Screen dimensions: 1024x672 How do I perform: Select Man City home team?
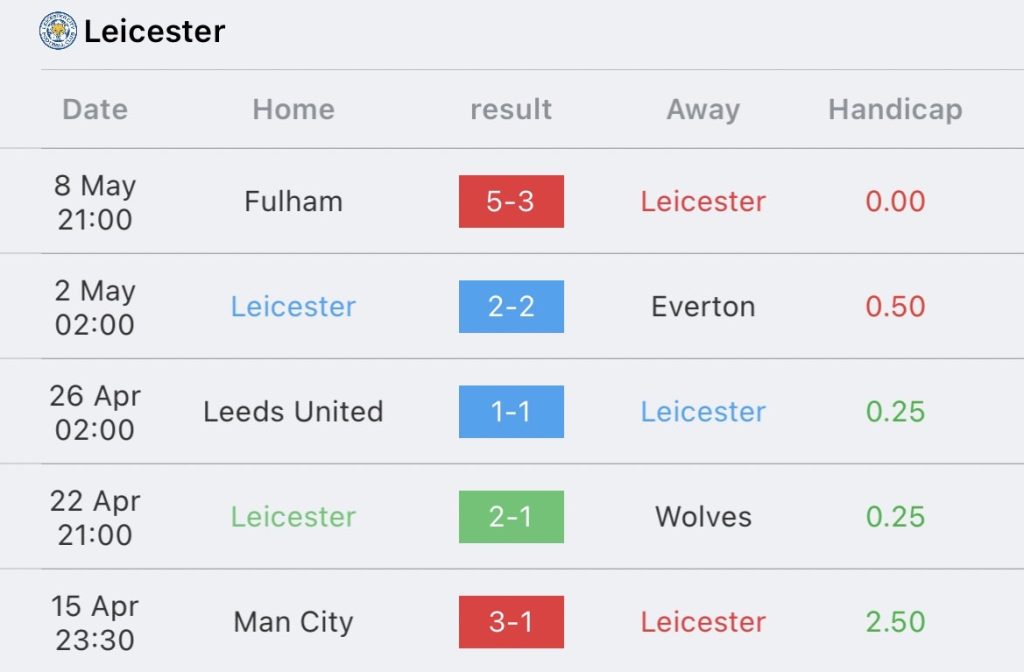point(293,622)
